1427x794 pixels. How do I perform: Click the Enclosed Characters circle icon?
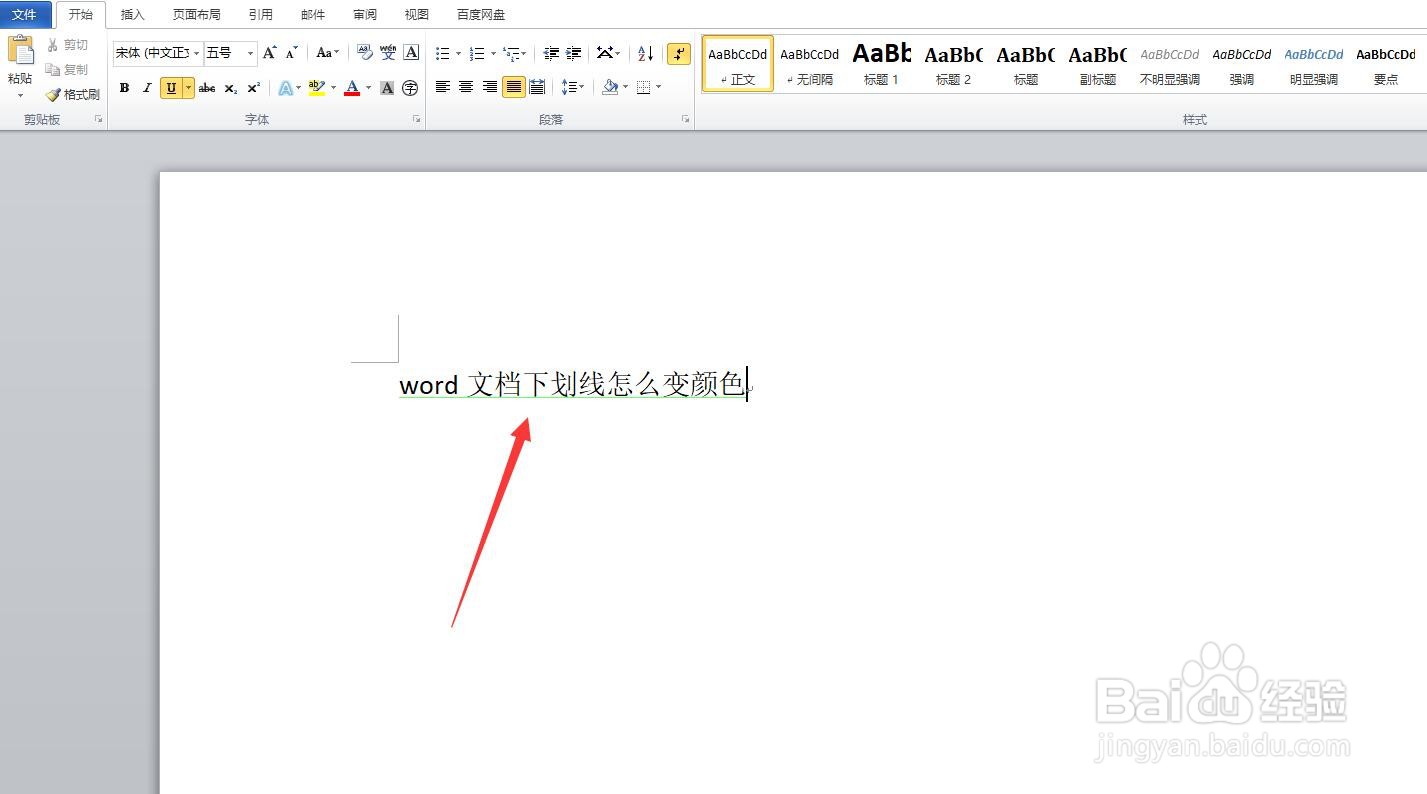point(410,88)
